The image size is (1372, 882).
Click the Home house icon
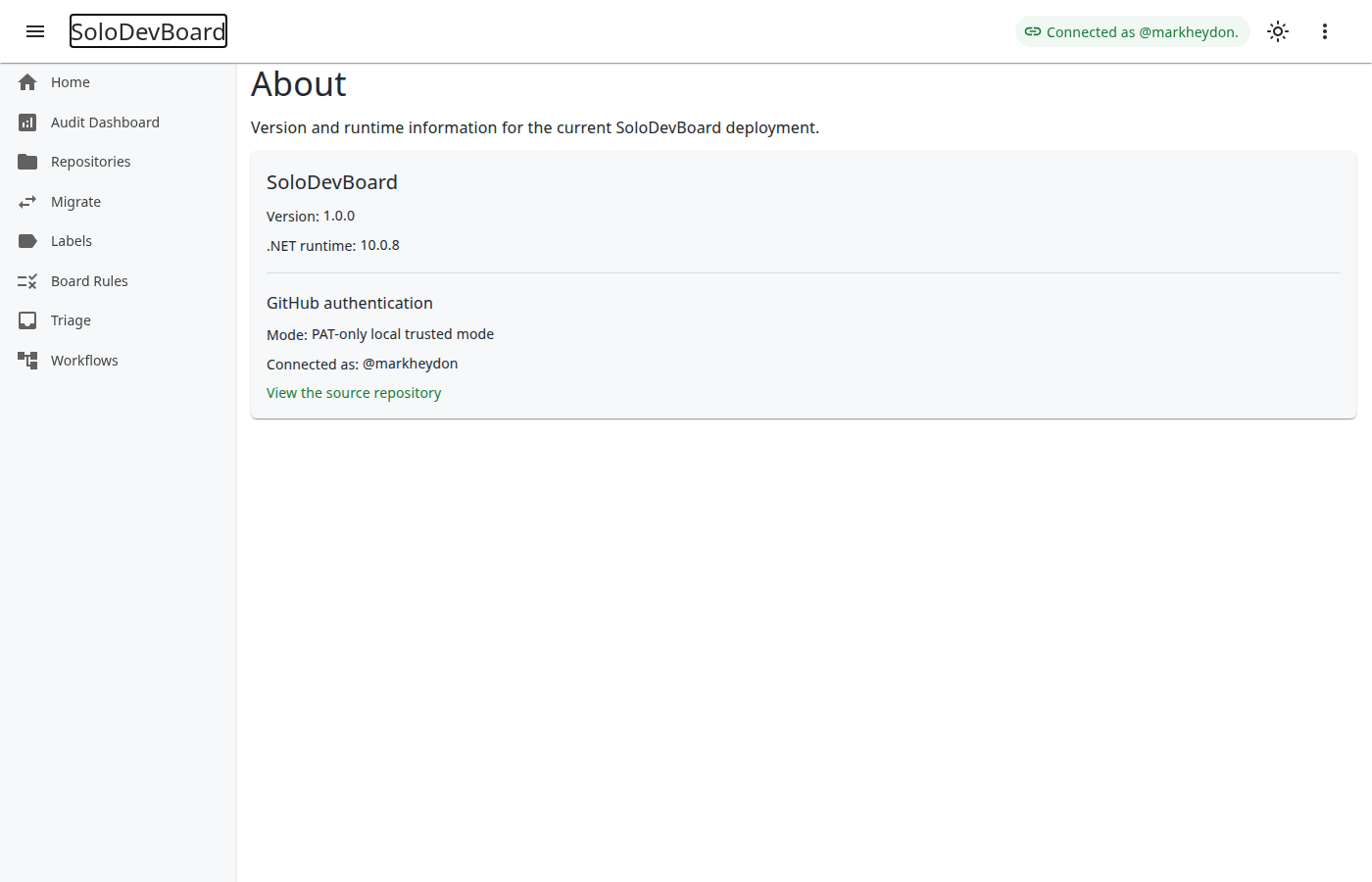(x=27, y=82)
